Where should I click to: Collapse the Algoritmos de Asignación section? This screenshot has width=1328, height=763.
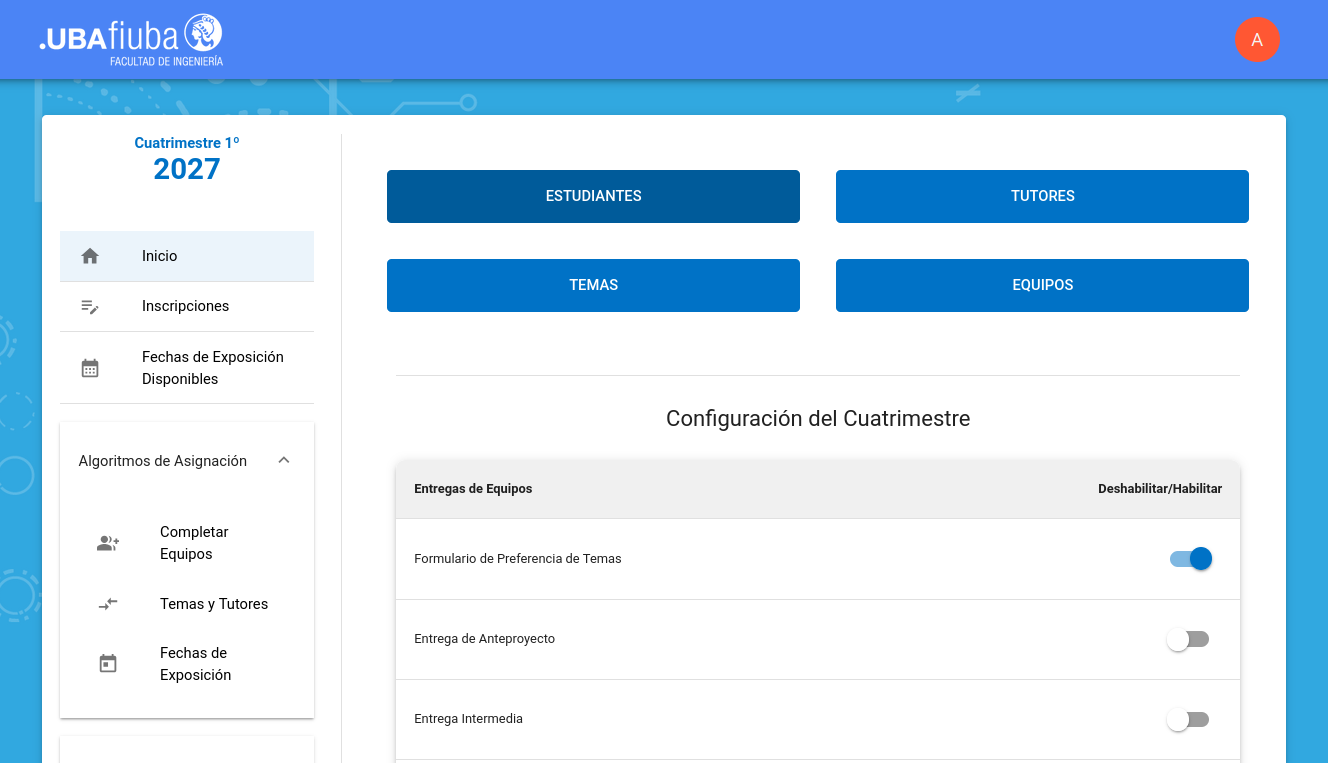point(284,461)
